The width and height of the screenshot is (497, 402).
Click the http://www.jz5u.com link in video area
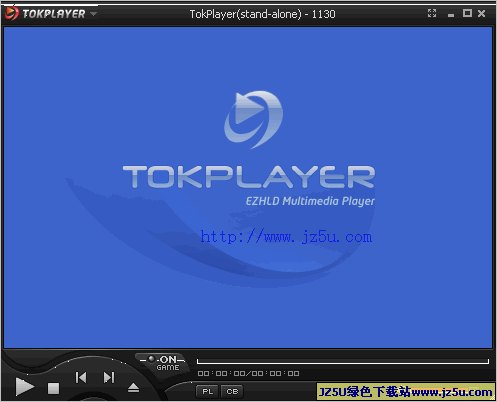286,237
